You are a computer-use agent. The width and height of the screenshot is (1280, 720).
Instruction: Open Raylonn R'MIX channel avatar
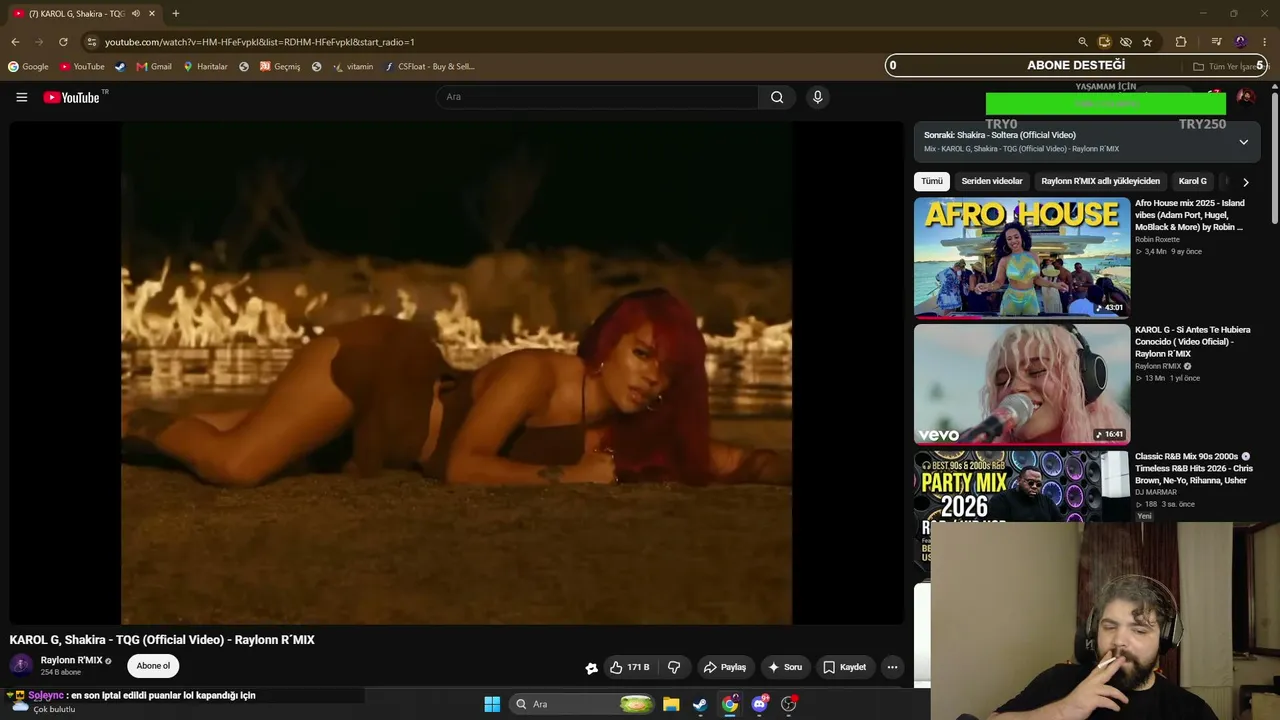(x=21, y=666)
